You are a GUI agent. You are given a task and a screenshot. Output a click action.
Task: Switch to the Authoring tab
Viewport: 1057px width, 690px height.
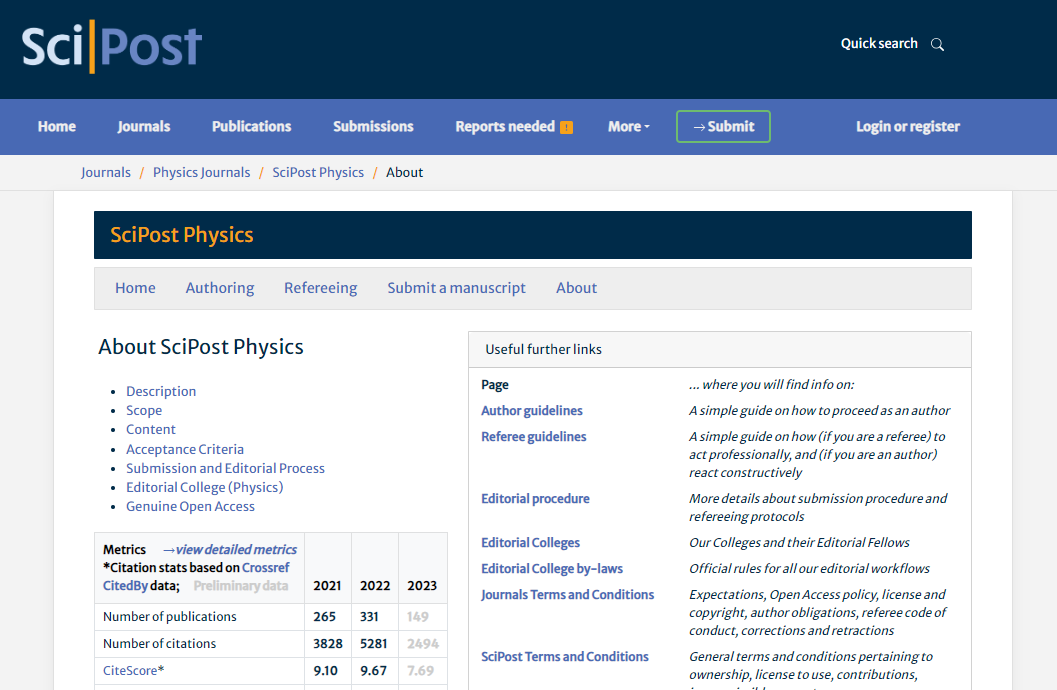pyautogui.click(x=220, y=288)
